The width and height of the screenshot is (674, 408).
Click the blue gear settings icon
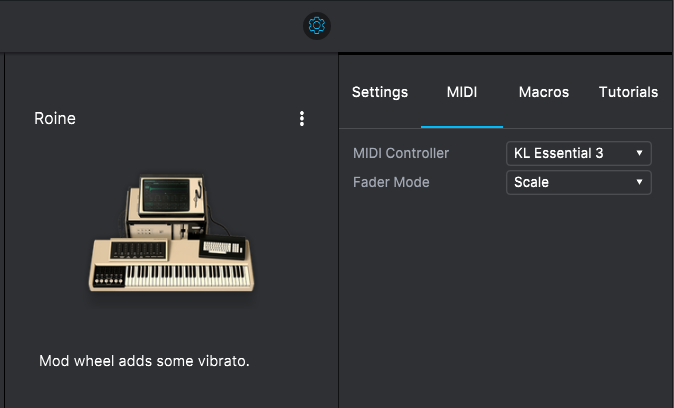click(x=317, y=26)
